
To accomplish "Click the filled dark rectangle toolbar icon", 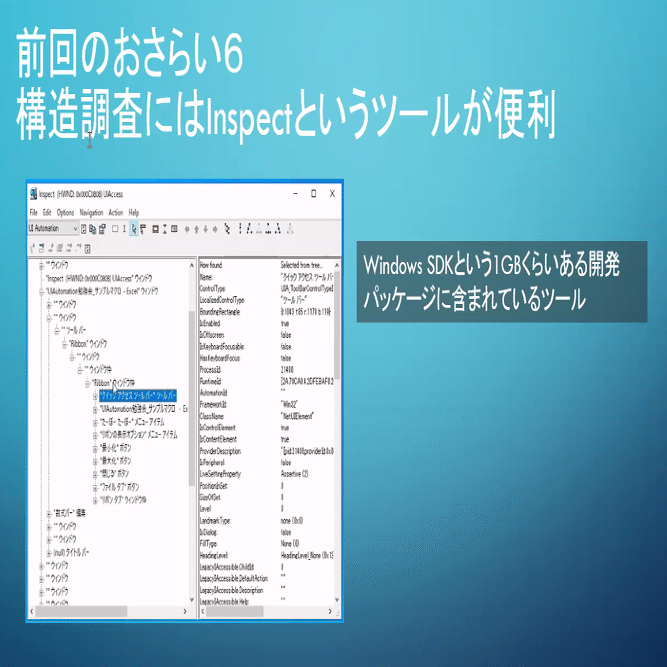I will tap(156, 229).
